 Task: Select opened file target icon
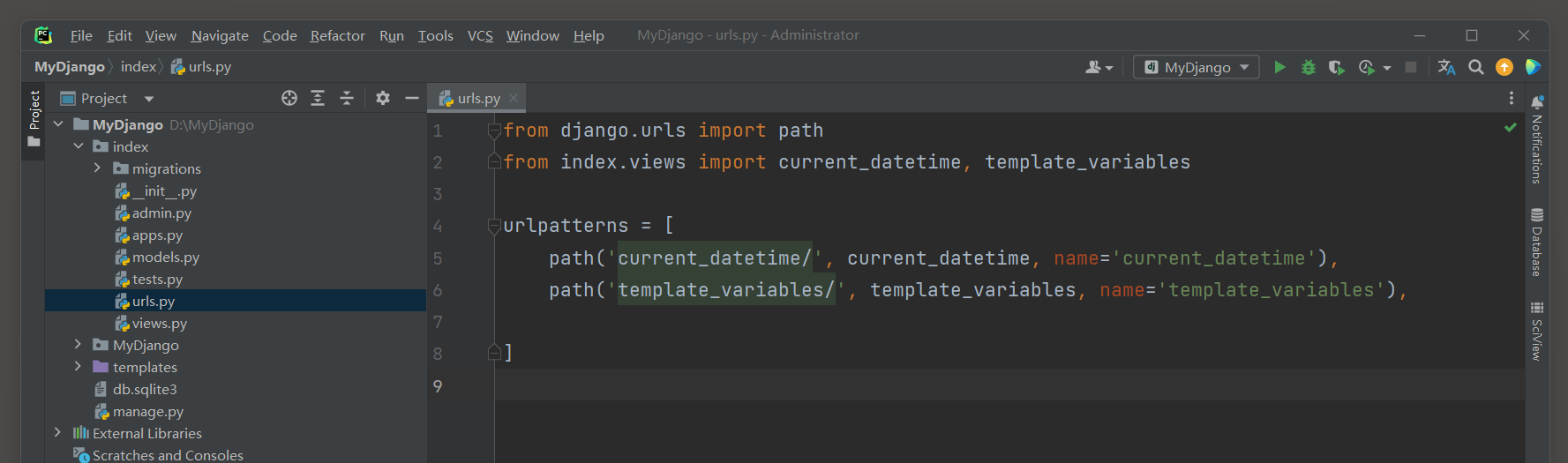pos(289,98)
